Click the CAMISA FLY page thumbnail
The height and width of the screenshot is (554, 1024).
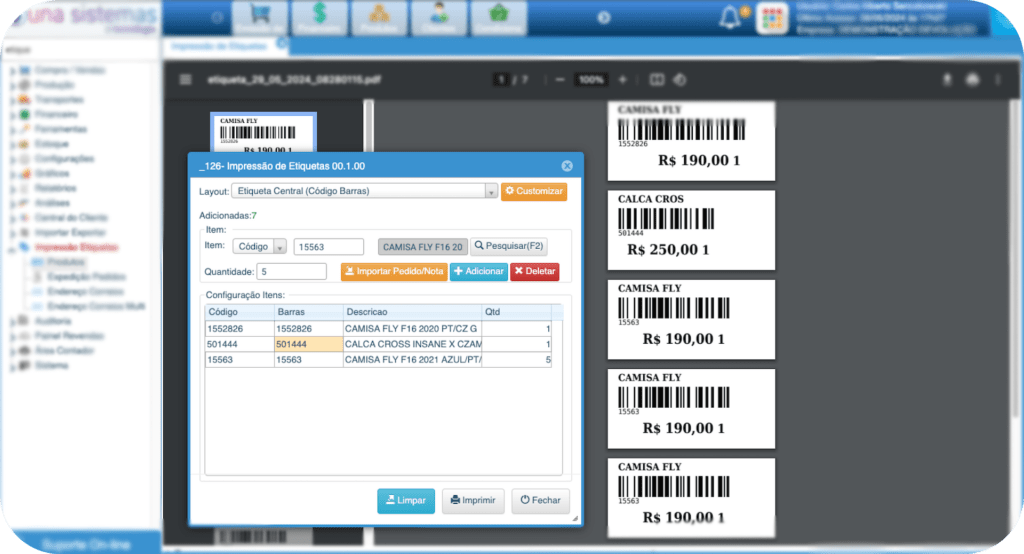(265, 135)
